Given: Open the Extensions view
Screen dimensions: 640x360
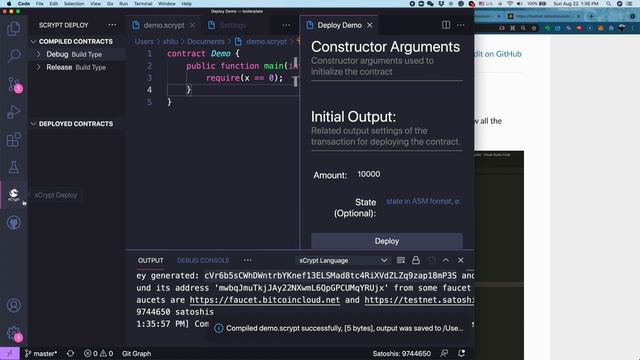Looking at the screenshot, I should click(x=13, y=140).
